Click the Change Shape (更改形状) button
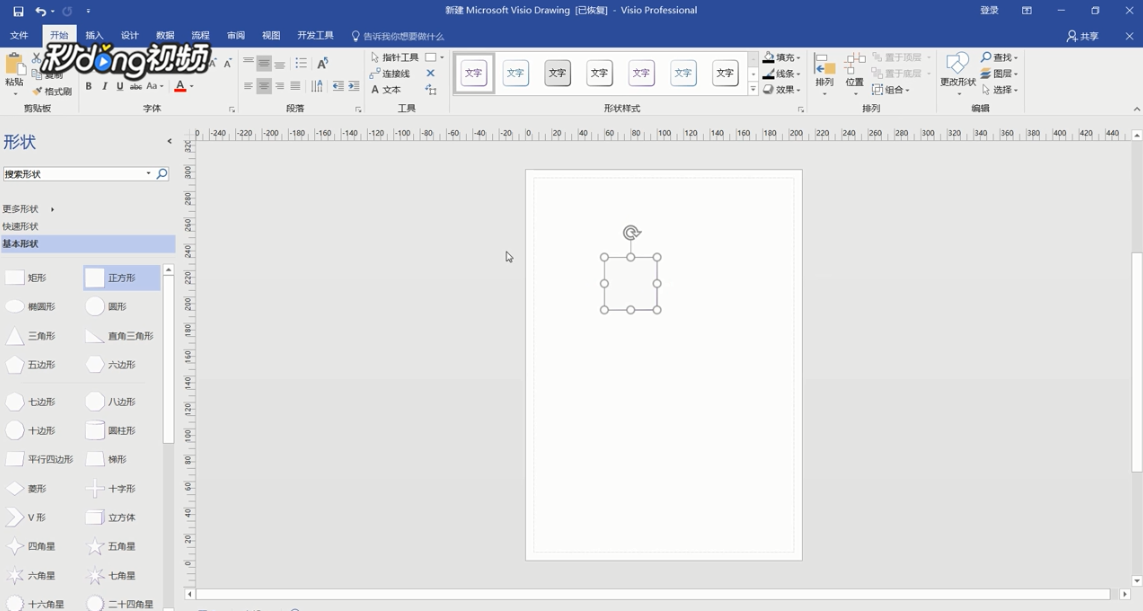 (x=958, y=73)
